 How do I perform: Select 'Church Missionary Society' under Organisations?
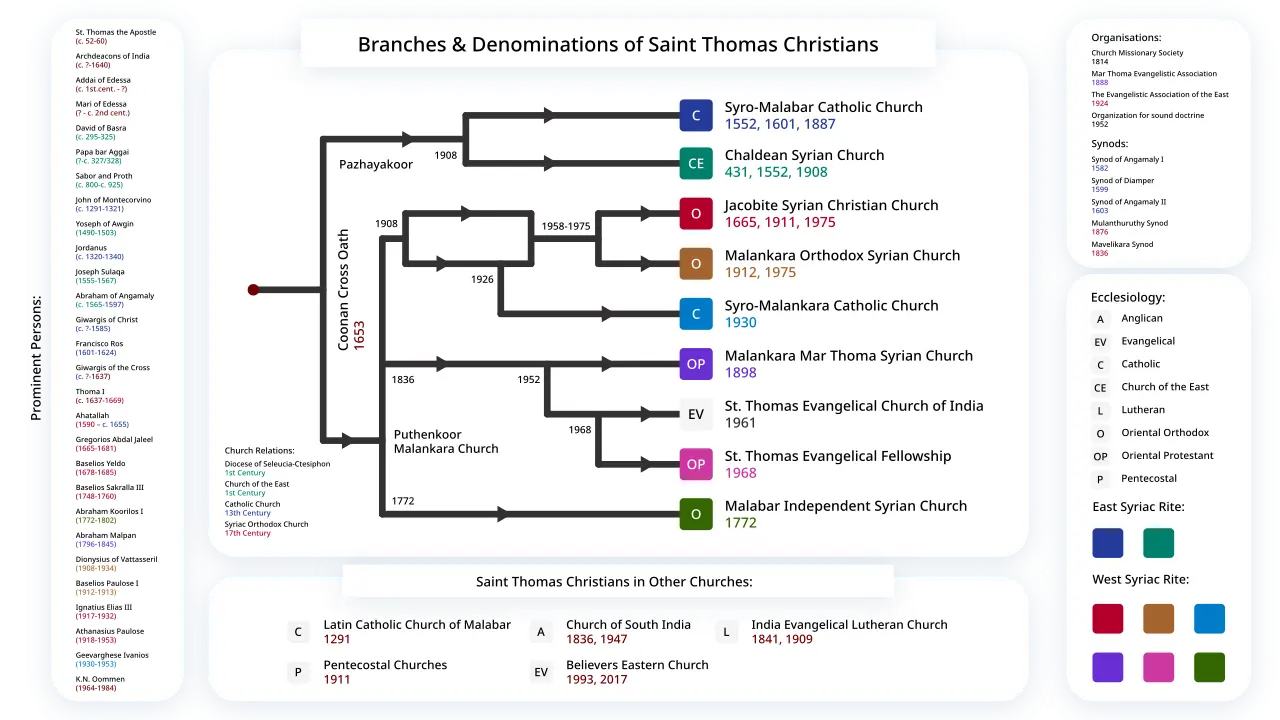(x=1137, y=53)
